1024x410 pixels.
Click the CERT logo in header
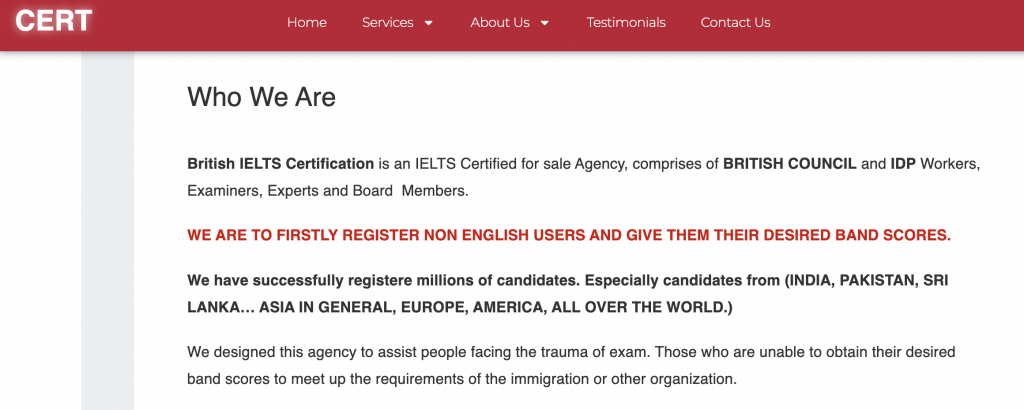coord(54,21)
